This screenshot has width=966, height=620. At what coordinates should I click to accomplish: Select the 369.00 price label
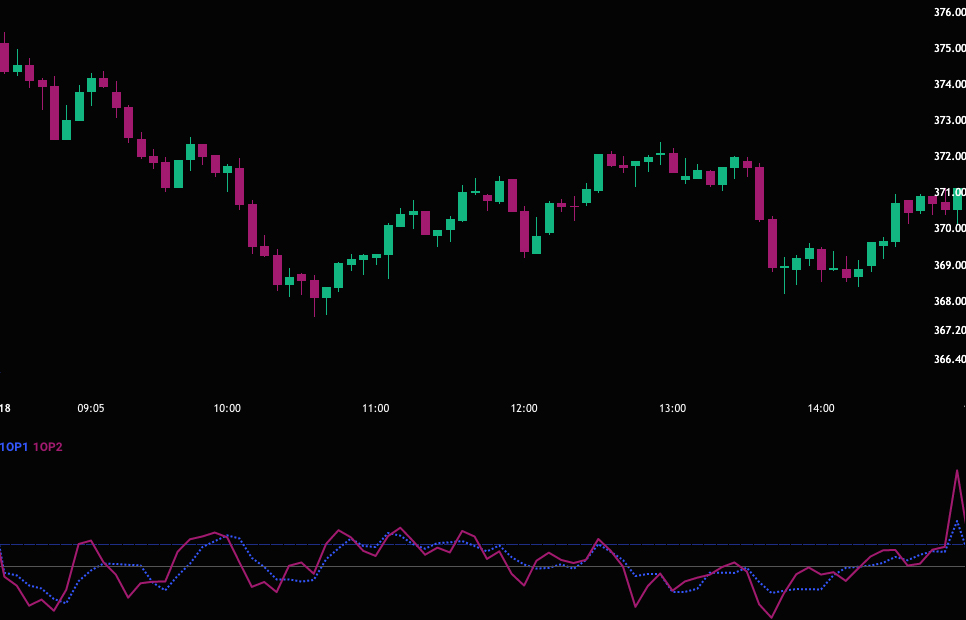[949, 265]
